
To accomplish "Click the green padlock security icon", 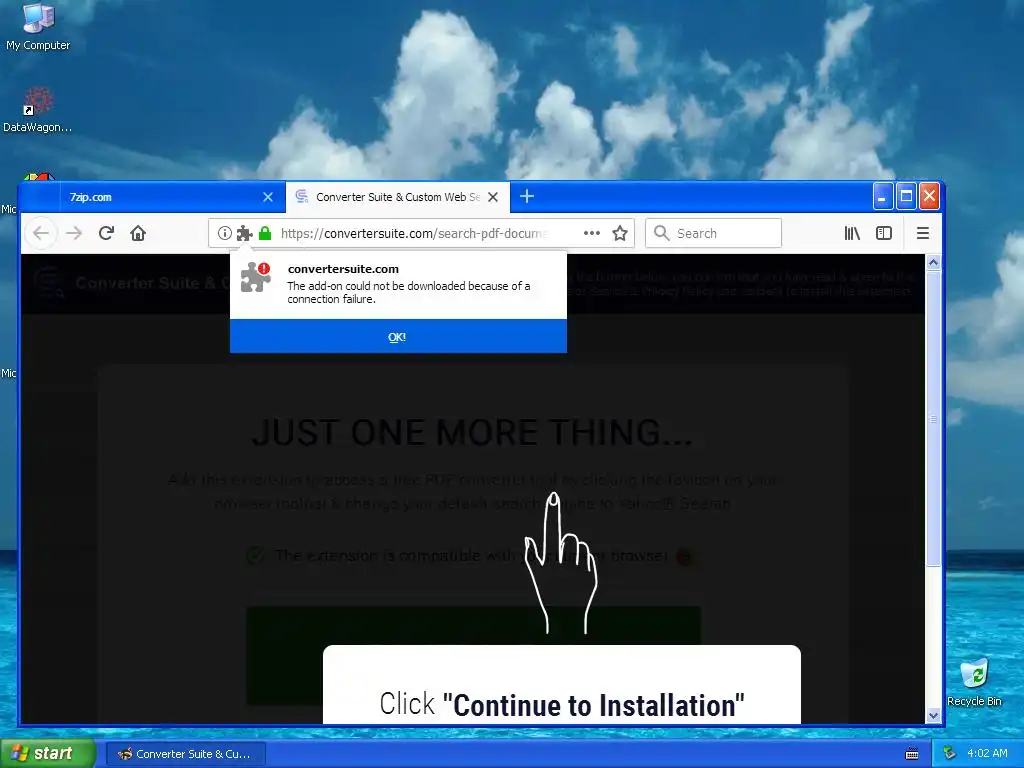I will point(264,233).
